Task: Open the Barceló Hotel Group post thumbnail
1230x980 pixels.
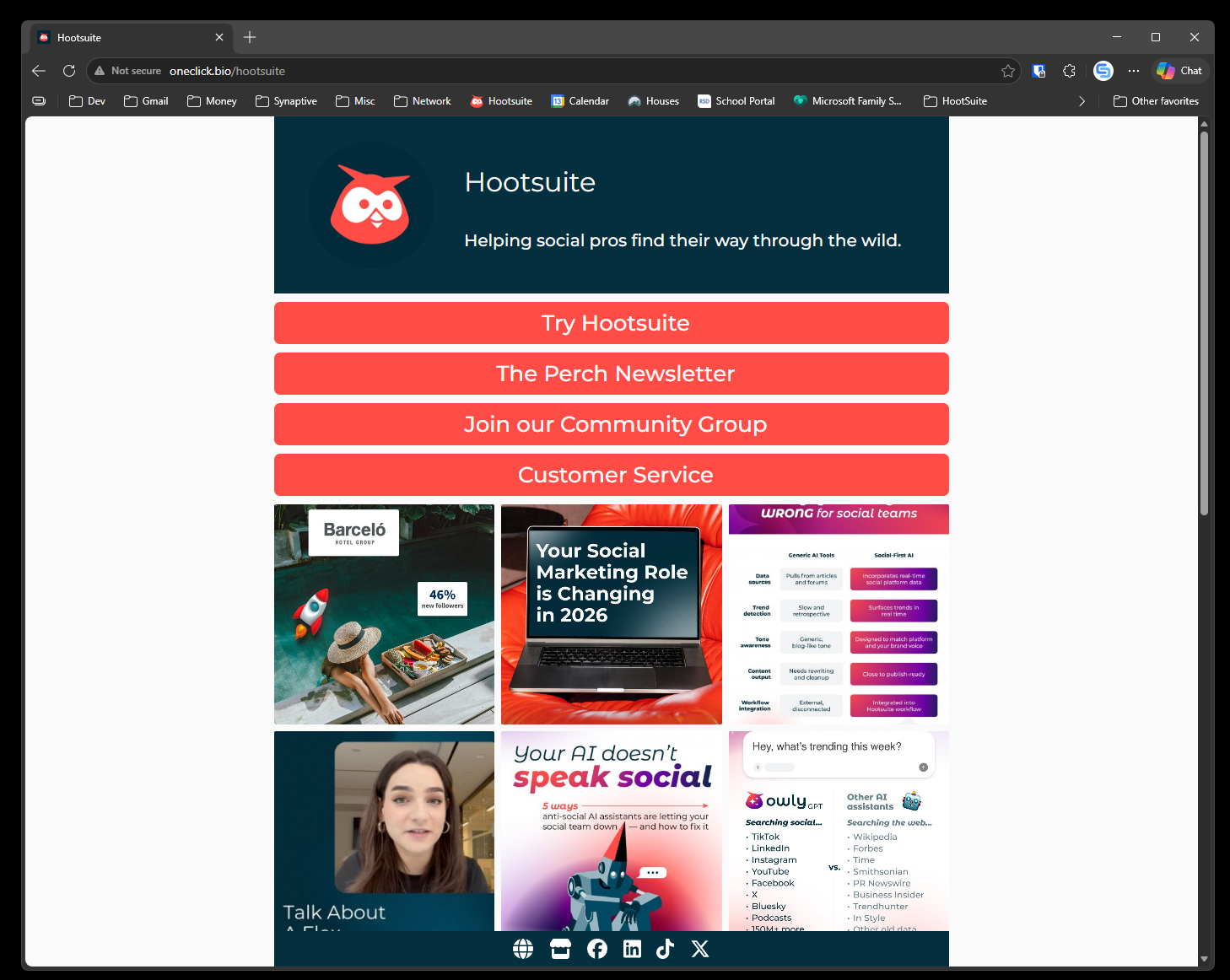Action: (384, 614)
